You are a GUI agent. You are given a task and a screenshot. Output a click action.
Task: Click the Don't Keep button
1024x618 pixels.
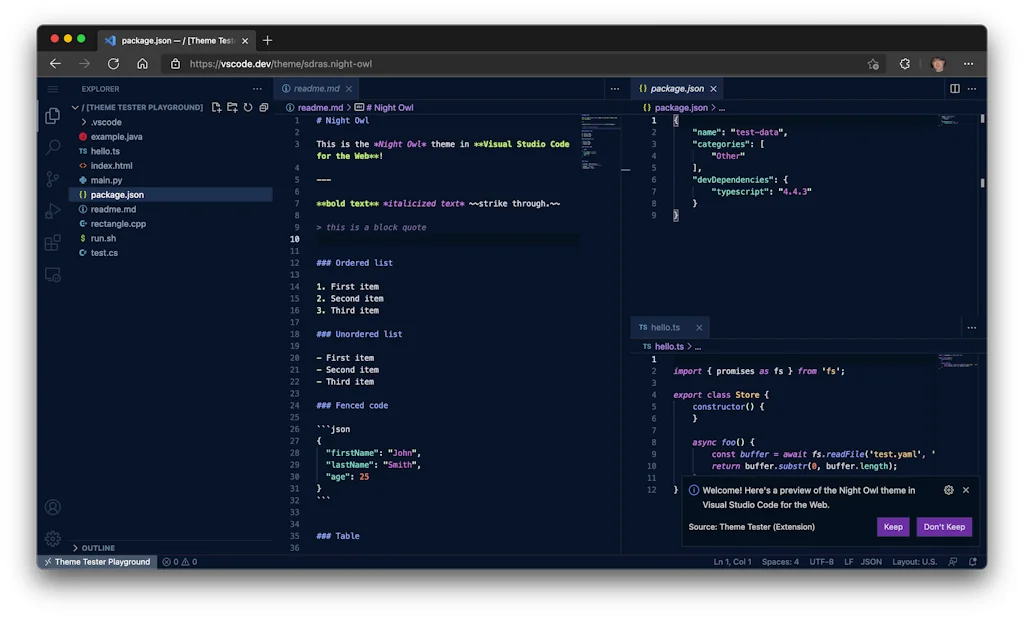(x=944, y=526)
